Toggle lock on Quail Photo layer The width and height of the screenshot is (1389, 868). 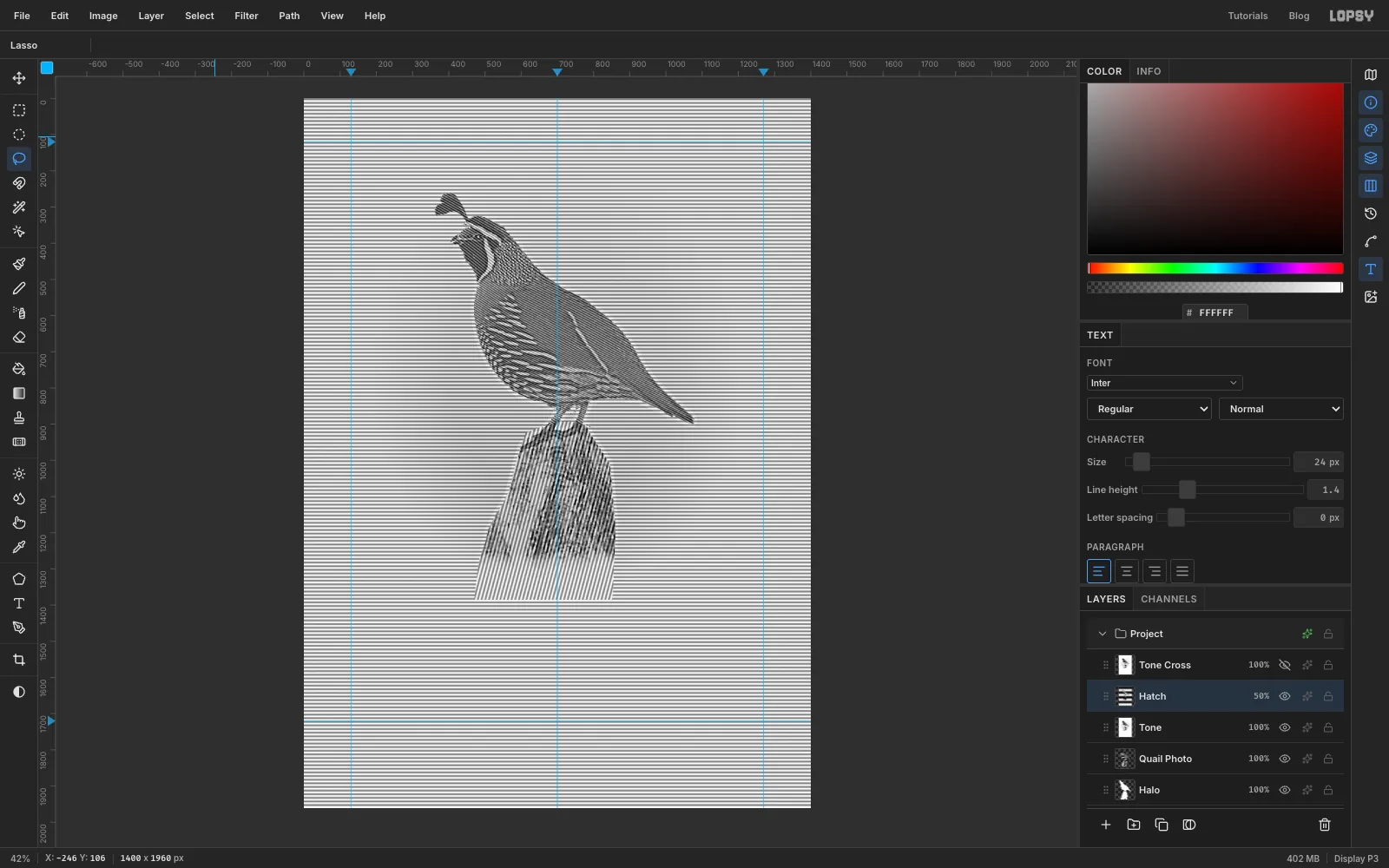1328,759
